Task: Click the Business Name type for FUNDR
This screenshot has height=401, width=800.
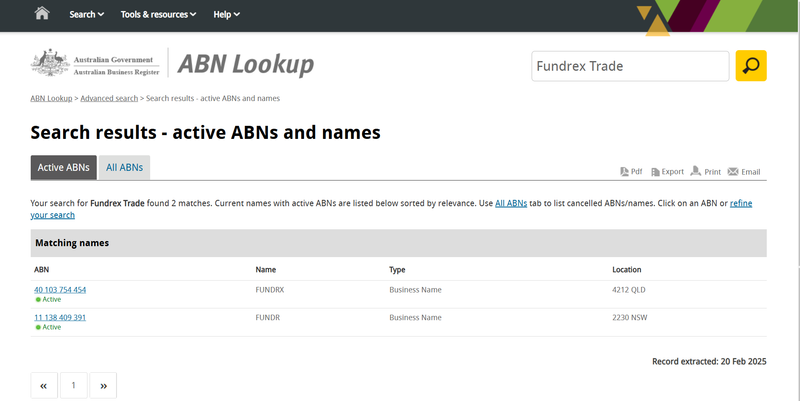Action: point(415,317)
